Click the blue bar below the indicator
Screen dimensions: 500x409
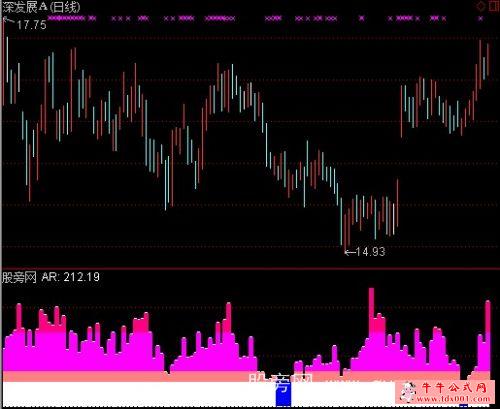point(283,394)
